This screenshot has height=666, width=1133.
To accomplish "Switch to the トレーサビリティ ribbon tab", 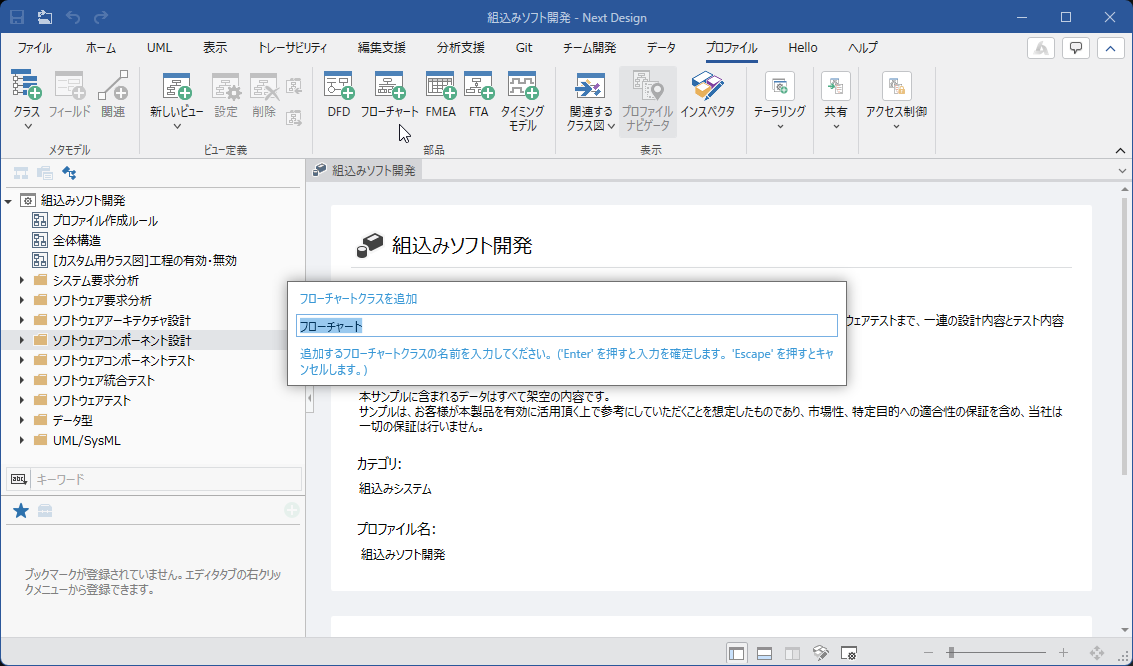I will point(293,48).
